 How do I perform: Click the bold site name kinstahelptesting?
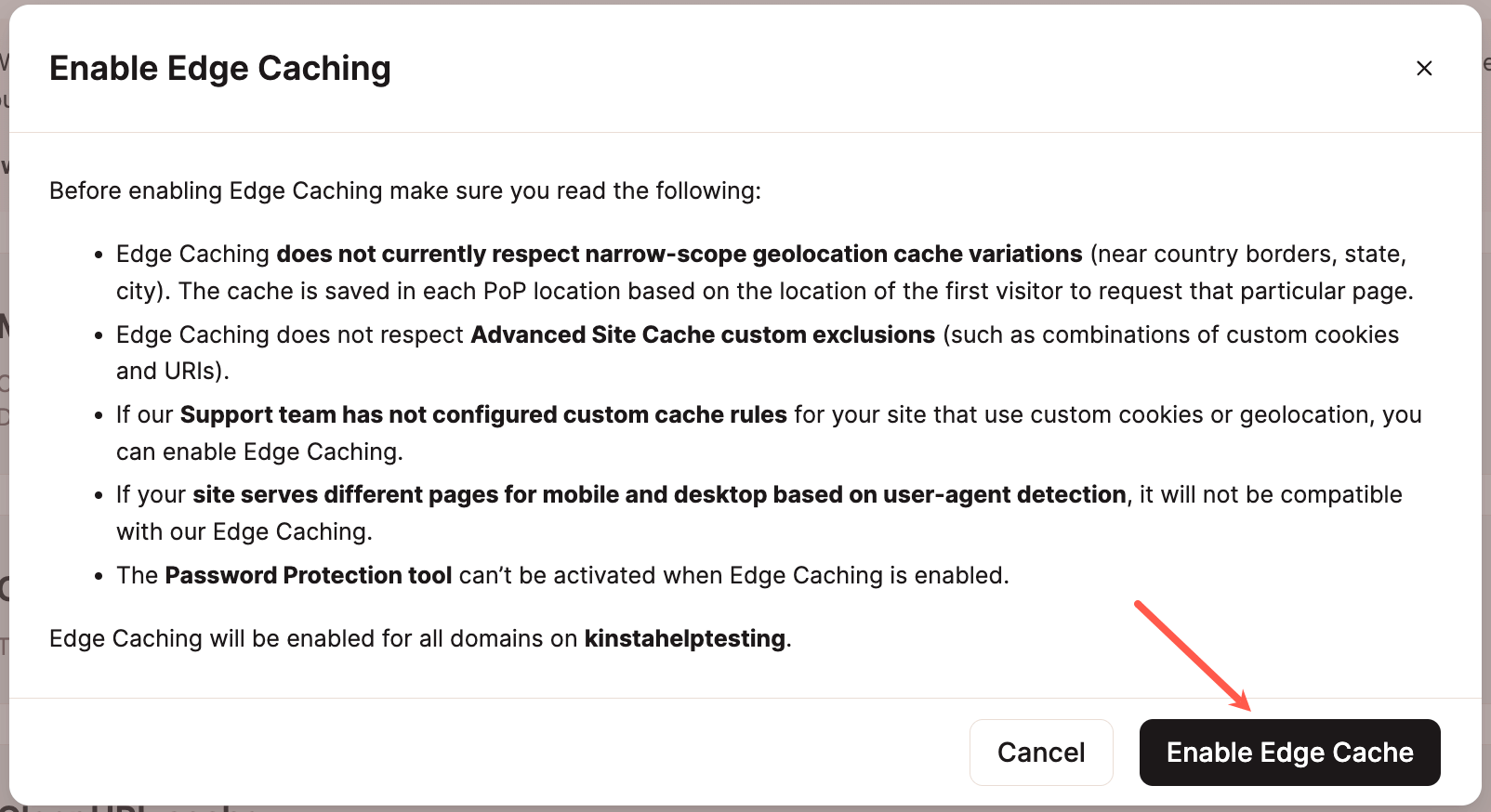click(685, 638)
